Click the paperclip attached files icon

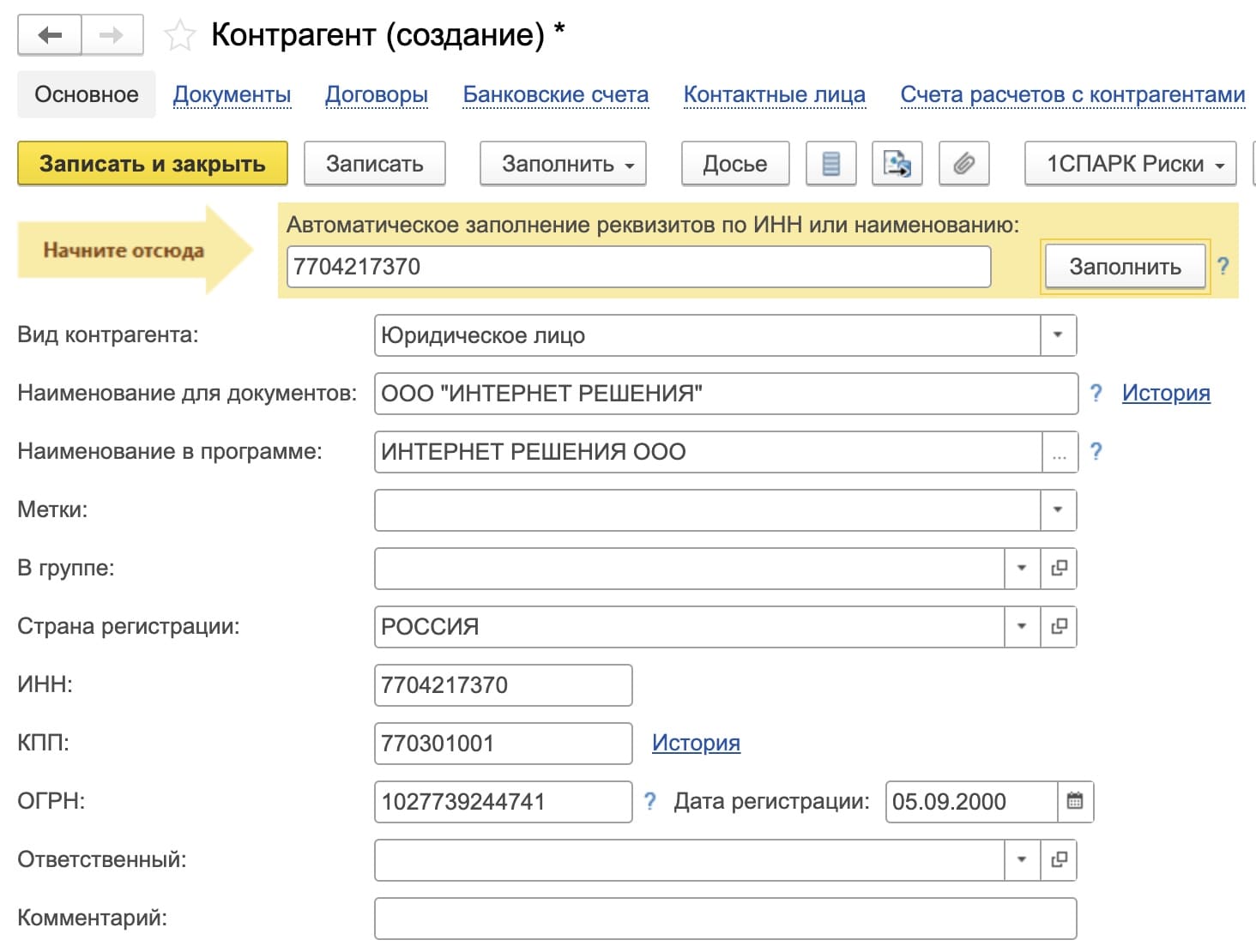pyautogui.click(x=963, y=163)
